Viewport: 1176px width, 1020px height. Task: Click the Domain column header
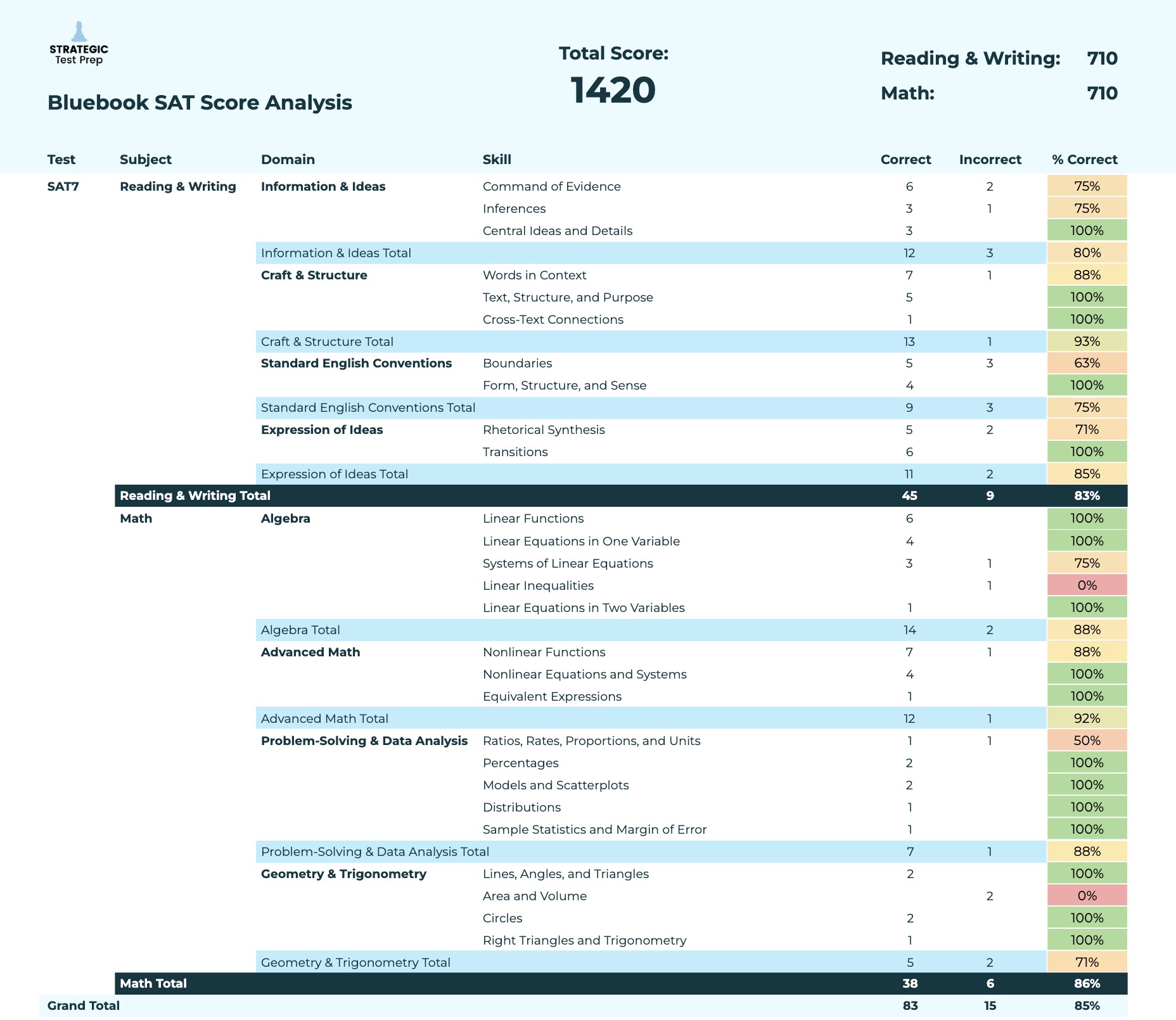(x=288, y=160)
